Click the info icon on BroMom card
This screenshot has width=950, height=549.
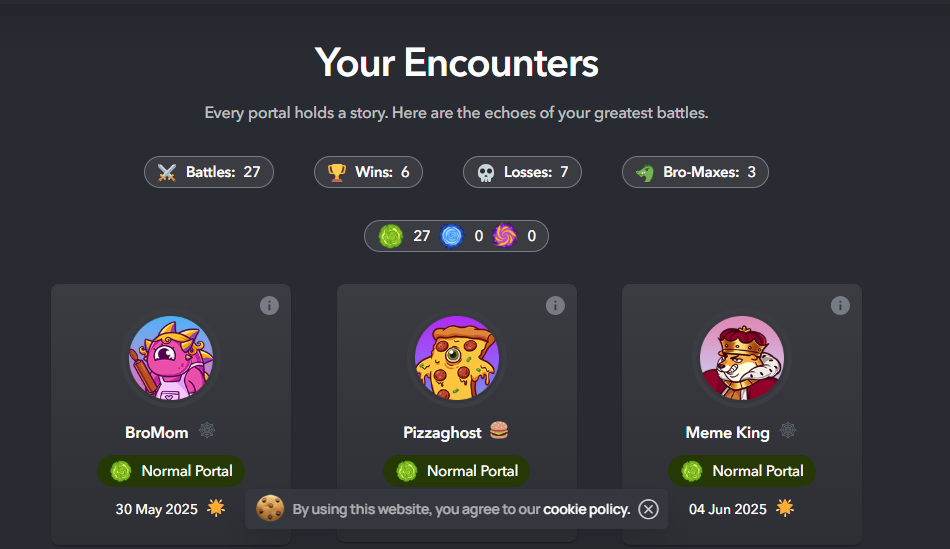click(269, 306)
